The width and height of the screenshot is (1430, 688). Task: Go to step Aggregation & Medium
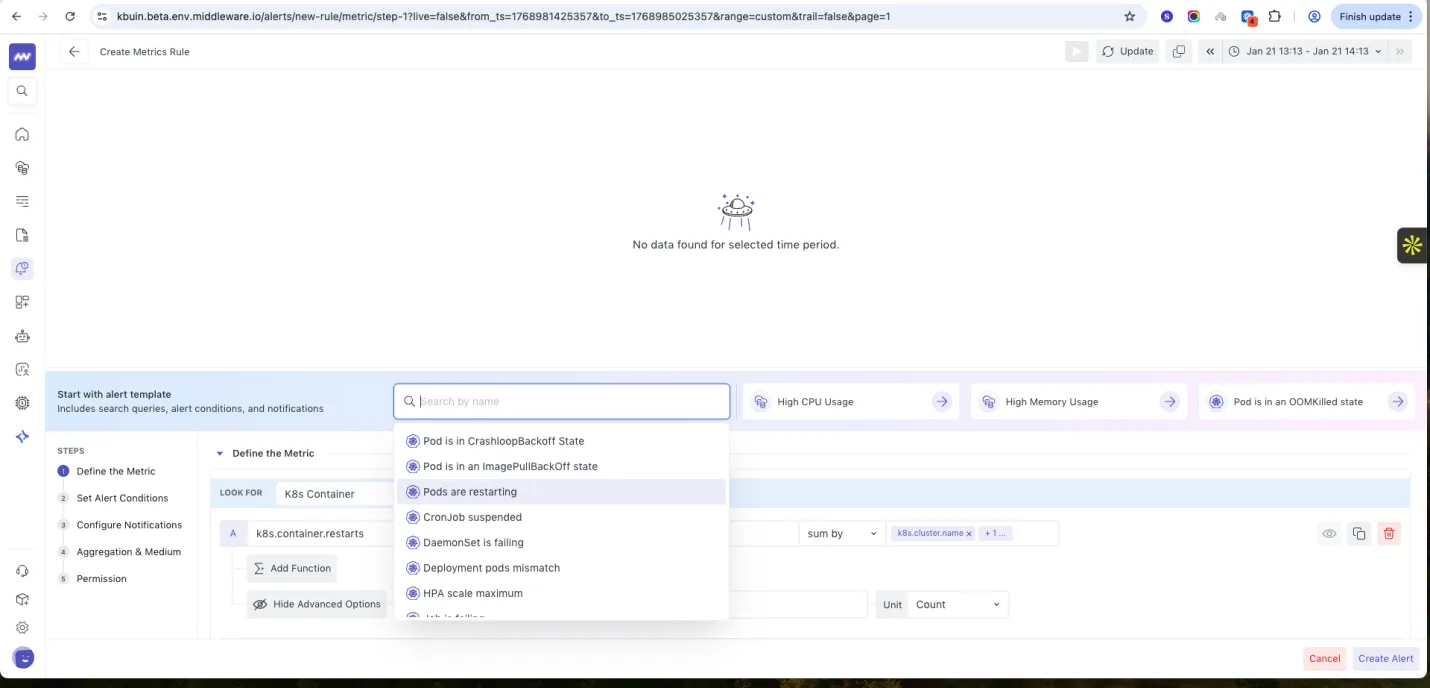point(128,552)
